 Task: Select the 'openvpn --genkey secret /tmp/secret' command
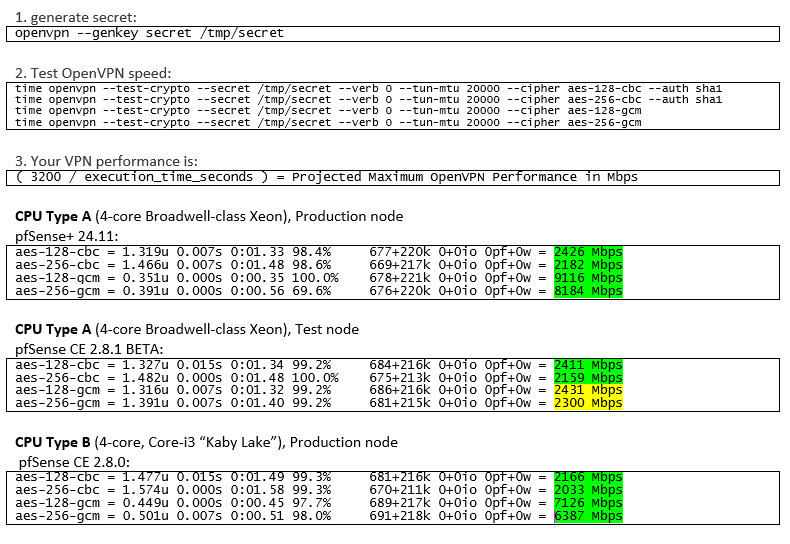149,33
